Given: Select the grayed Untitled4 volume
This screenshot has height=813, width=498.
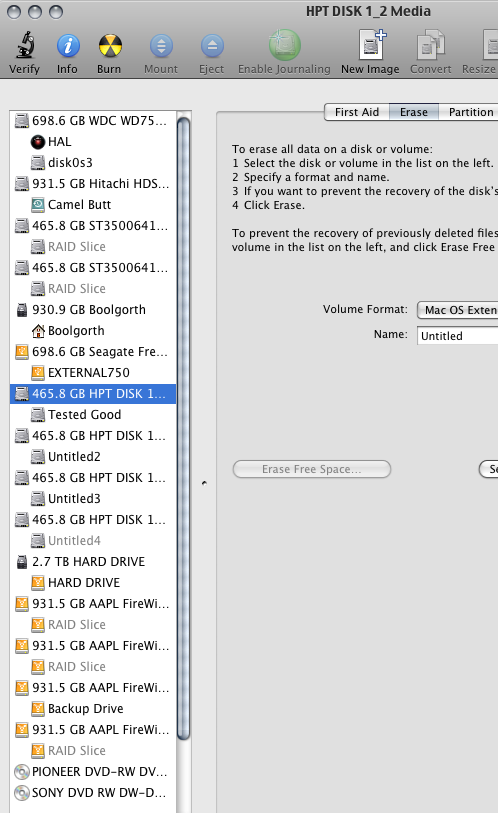Looking at the screenshot, I should [x=93, y=540].
